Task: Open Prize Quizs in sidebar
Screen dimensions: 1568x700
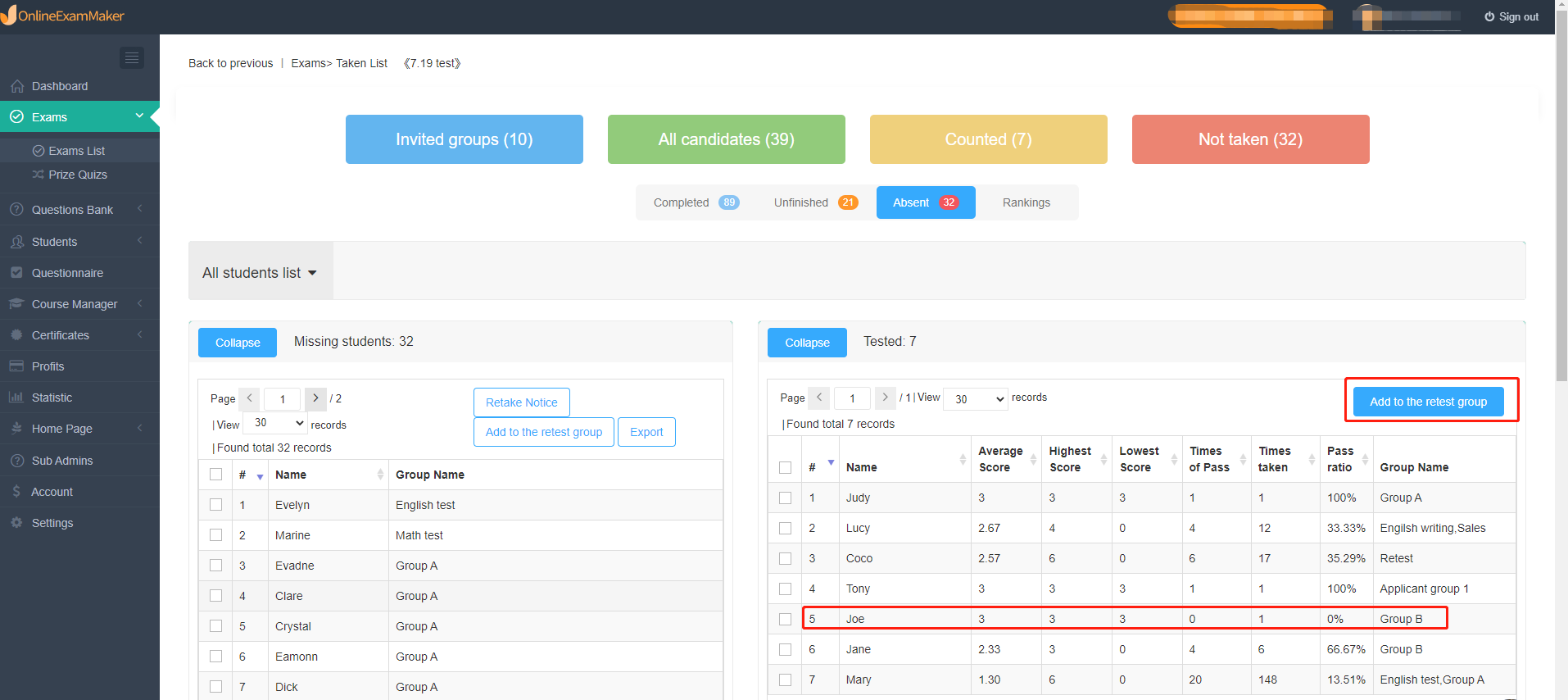Action: [78, 175]
